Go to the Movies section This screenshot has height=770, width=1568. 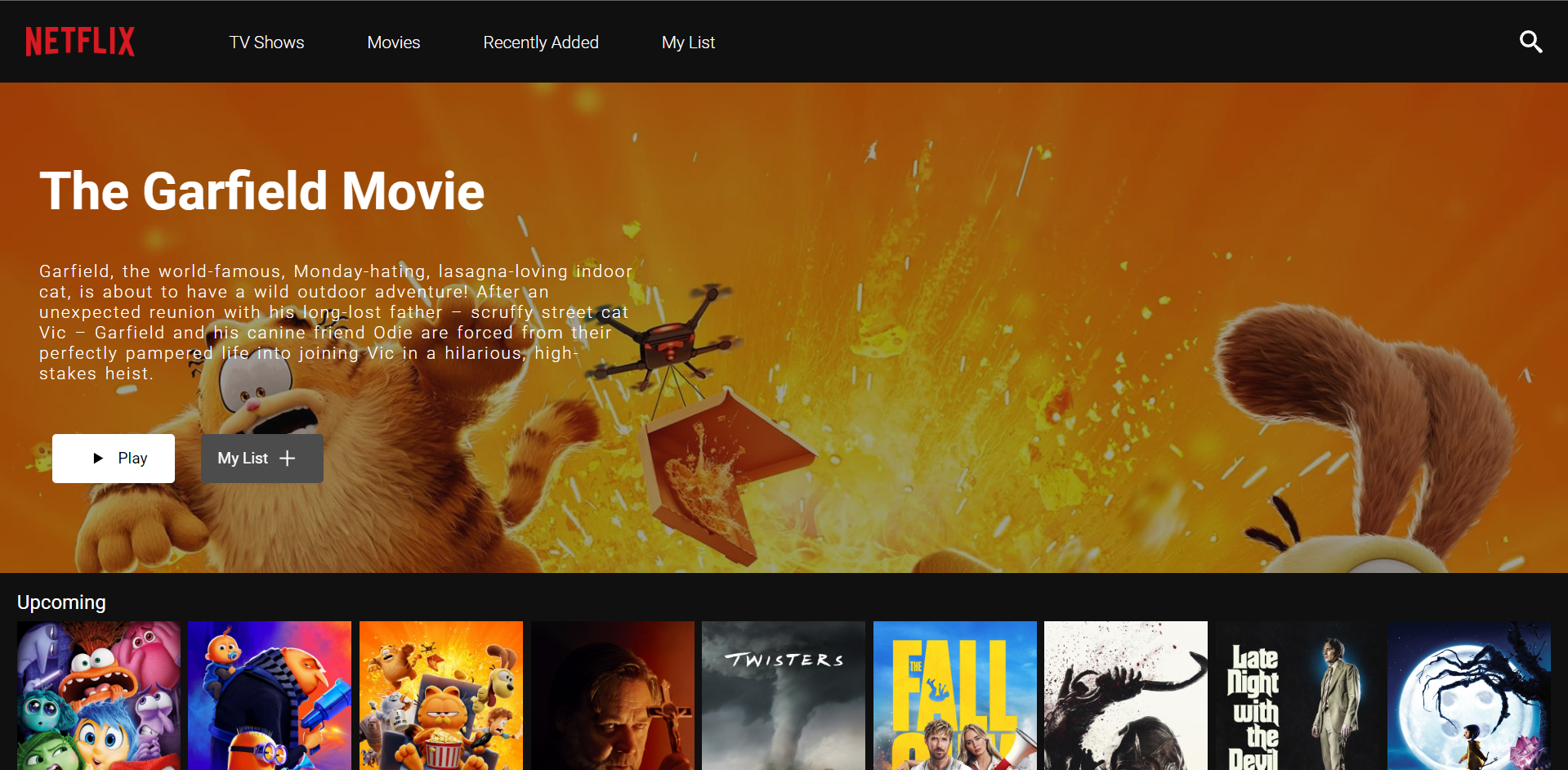[x=394, y=43]
